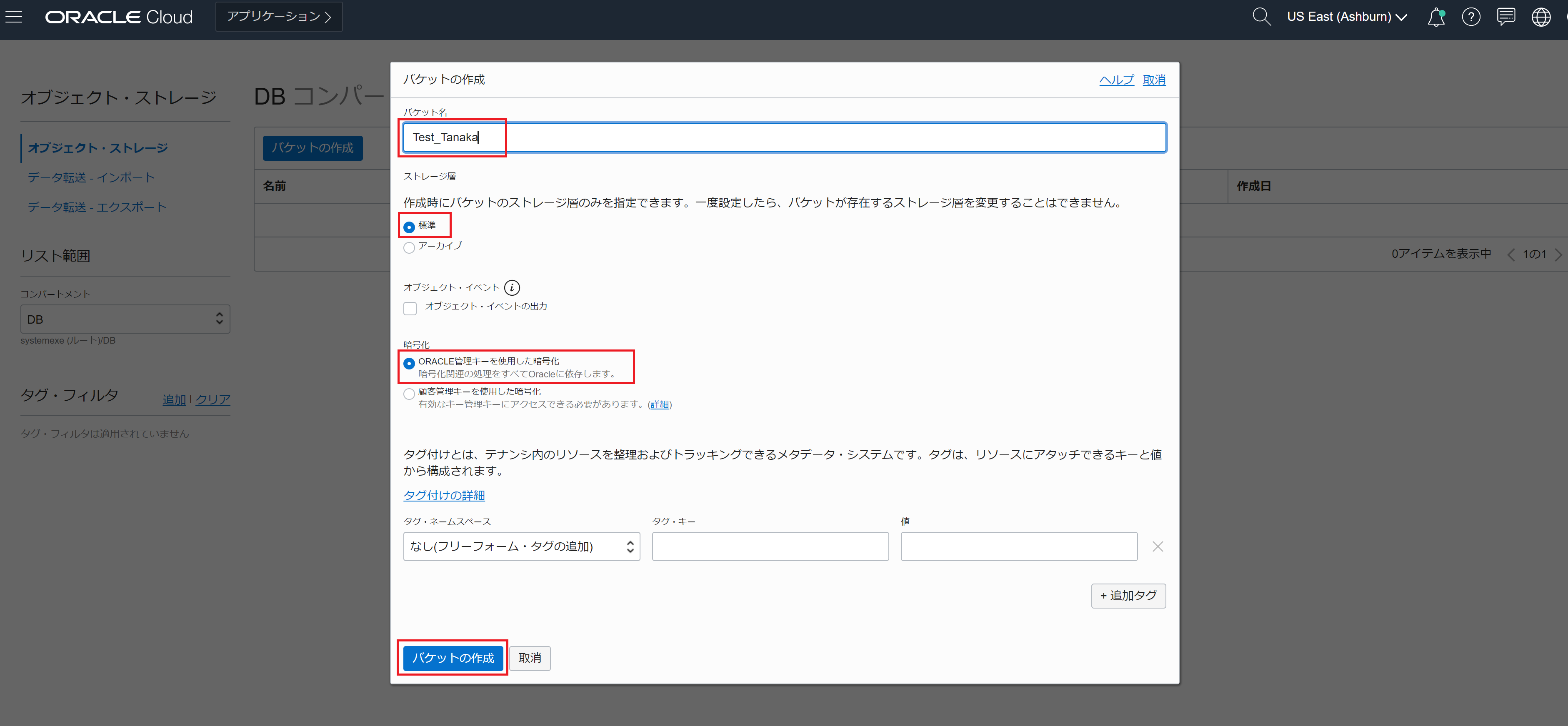
Task: Select customer-managed key encryption option
Action: tap(409, 394)
